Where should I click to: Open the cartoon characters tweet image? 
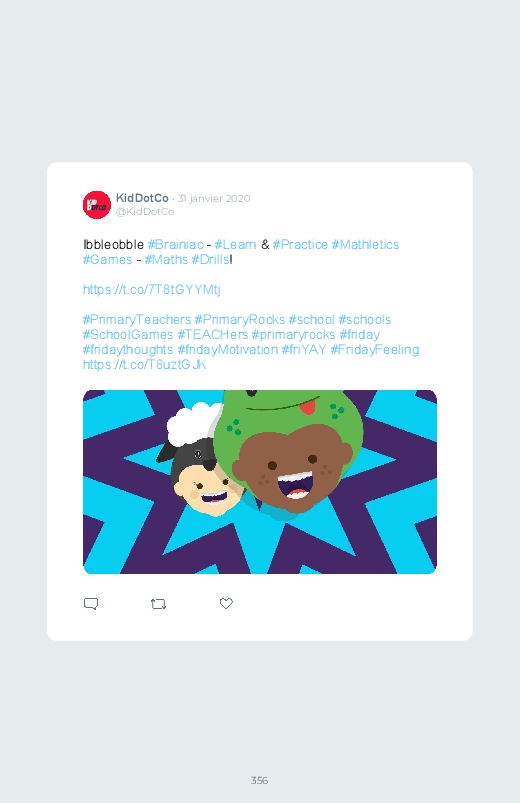(260, 482)
